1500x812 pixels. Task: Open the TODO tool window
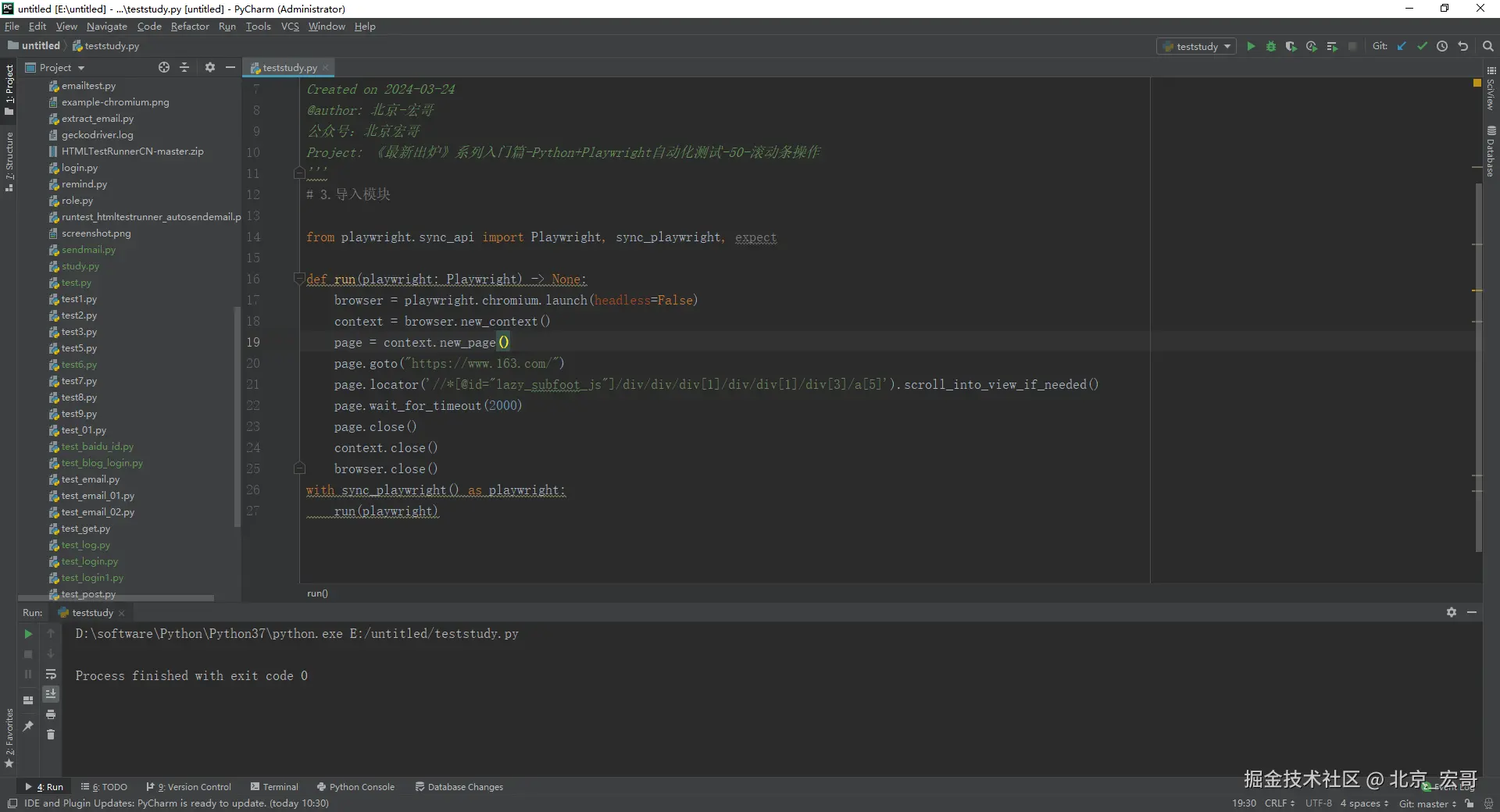[104, 787]
